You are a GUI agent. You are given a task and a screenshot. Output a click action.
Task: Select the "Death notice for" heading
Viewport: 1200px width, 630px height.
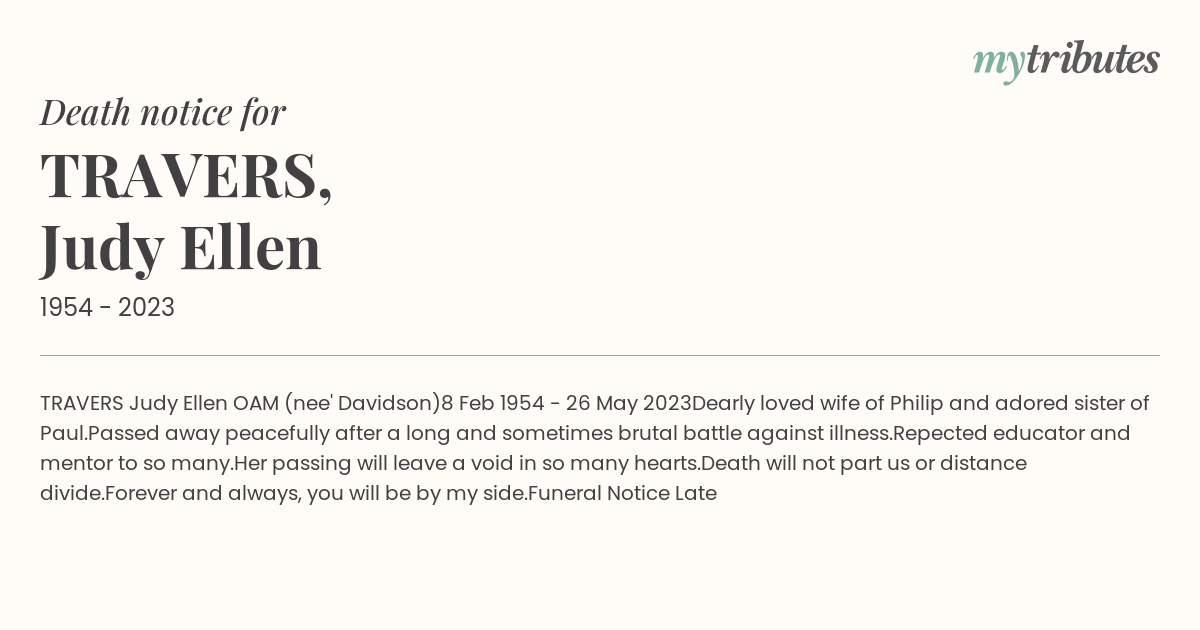[163, 112]
